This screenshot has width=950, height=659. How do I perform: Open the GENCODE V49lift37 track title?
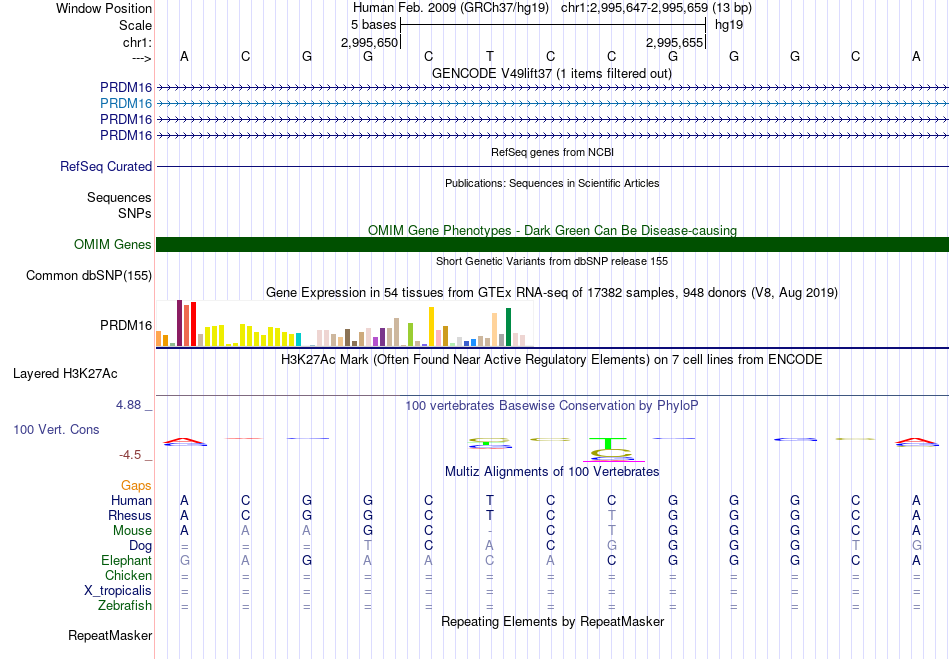[552, 73]
